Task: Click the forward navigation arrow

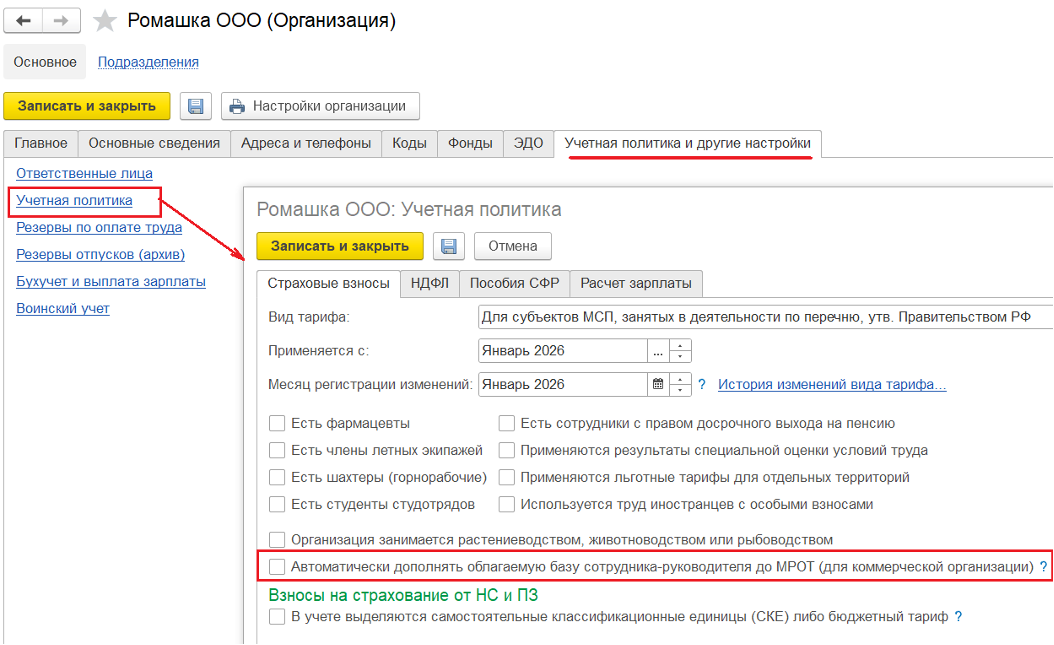Action: (61, 21)
